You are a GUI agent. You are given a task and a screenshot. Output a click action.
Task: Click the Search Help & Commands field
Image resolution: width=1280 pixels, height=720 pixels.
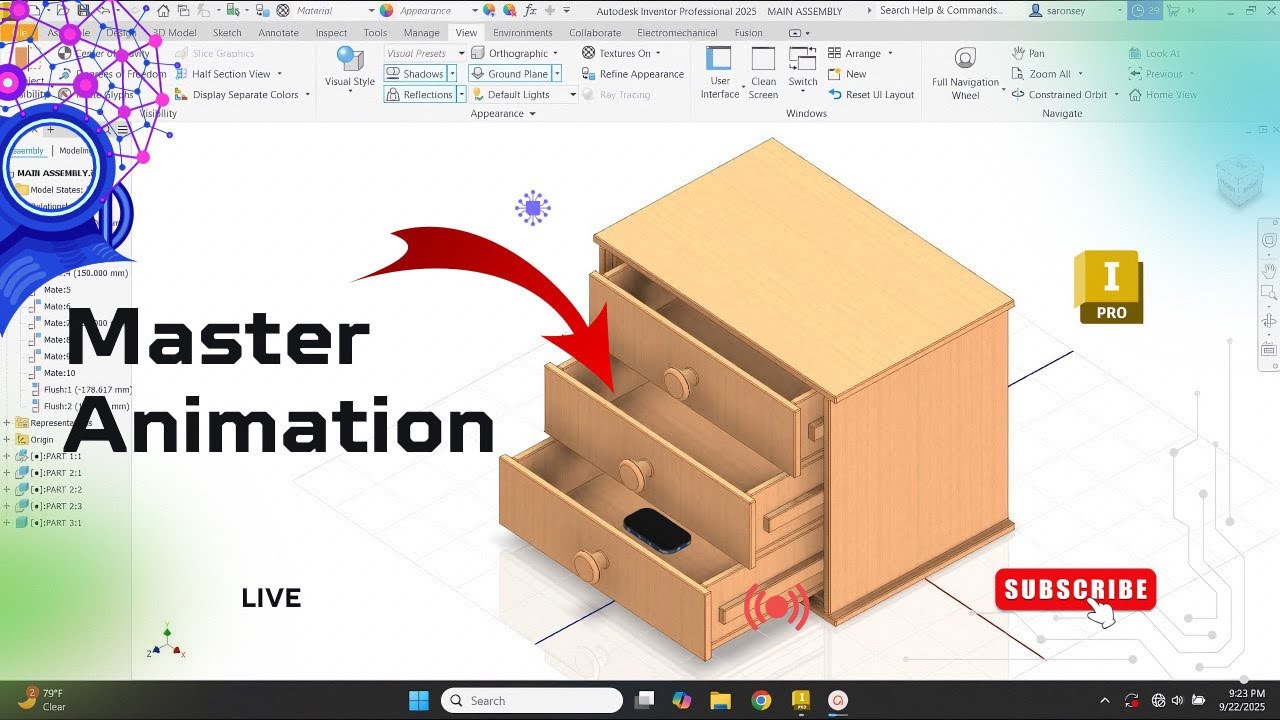click(x=940, y=10)
